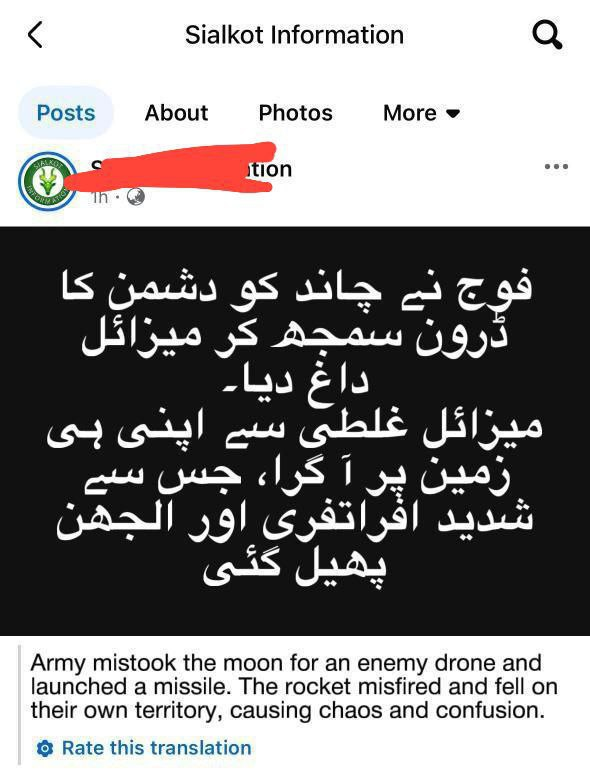Screen dimensions: 590x774
Task: View the Photos tab
Action: coord(295,113)
